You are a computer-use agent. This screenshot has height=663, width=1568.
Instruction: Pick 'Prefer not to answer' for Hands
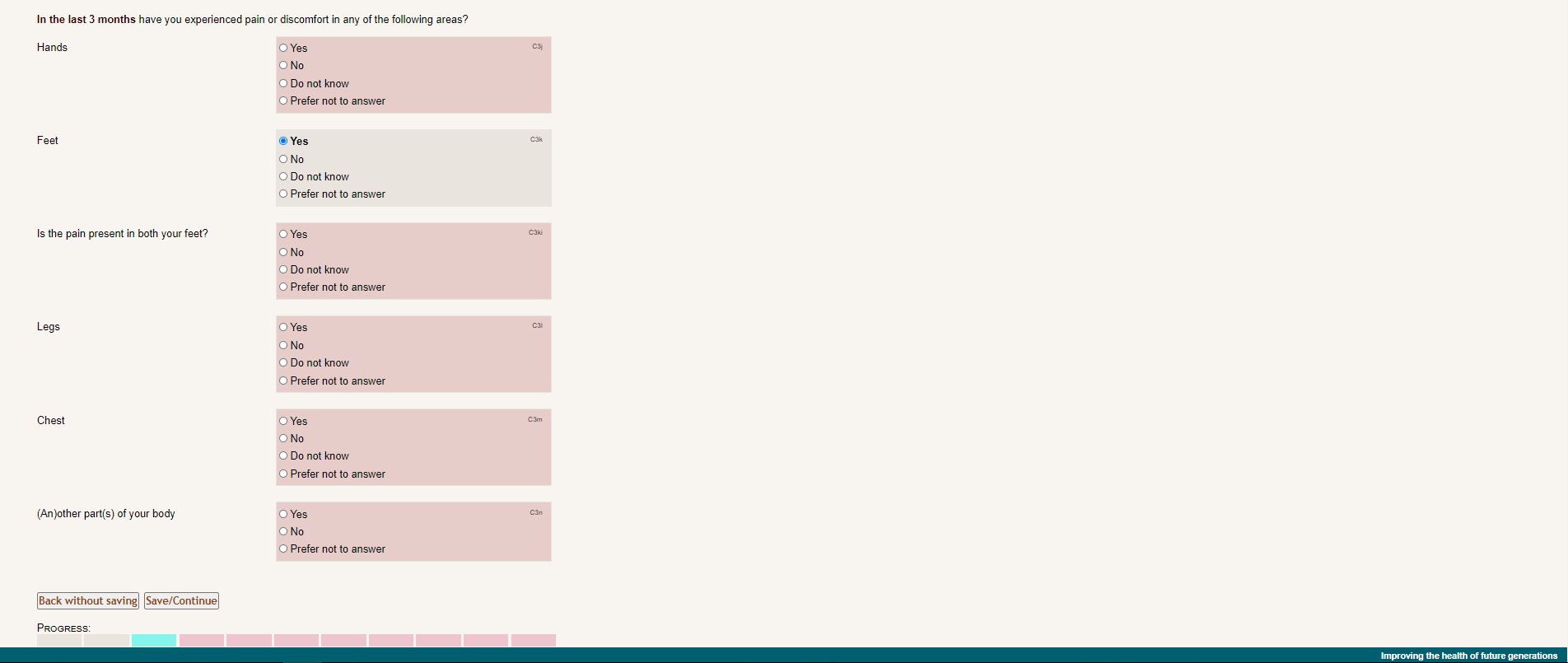[283, 101]
